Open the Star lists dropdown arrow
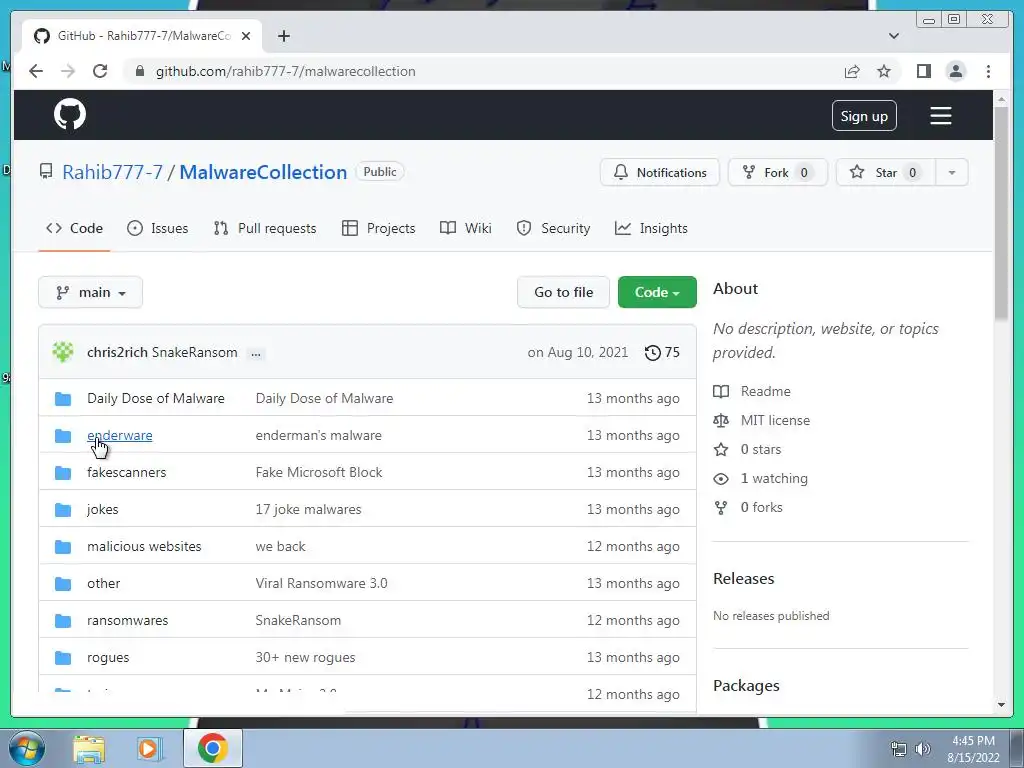Viewport: 1024px width, 768px height. (952, 172)
